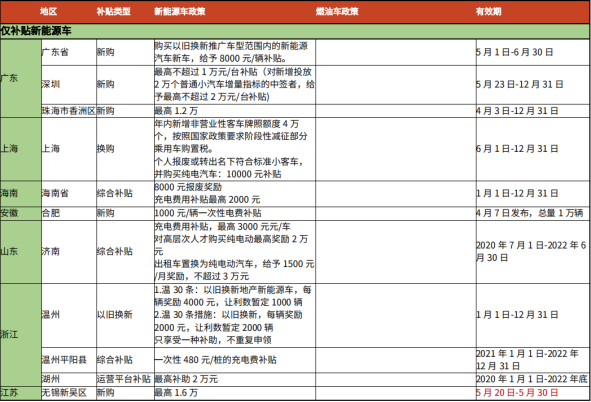Click validity 5 月 23 日-12 月 31 日

click(533, 84)
